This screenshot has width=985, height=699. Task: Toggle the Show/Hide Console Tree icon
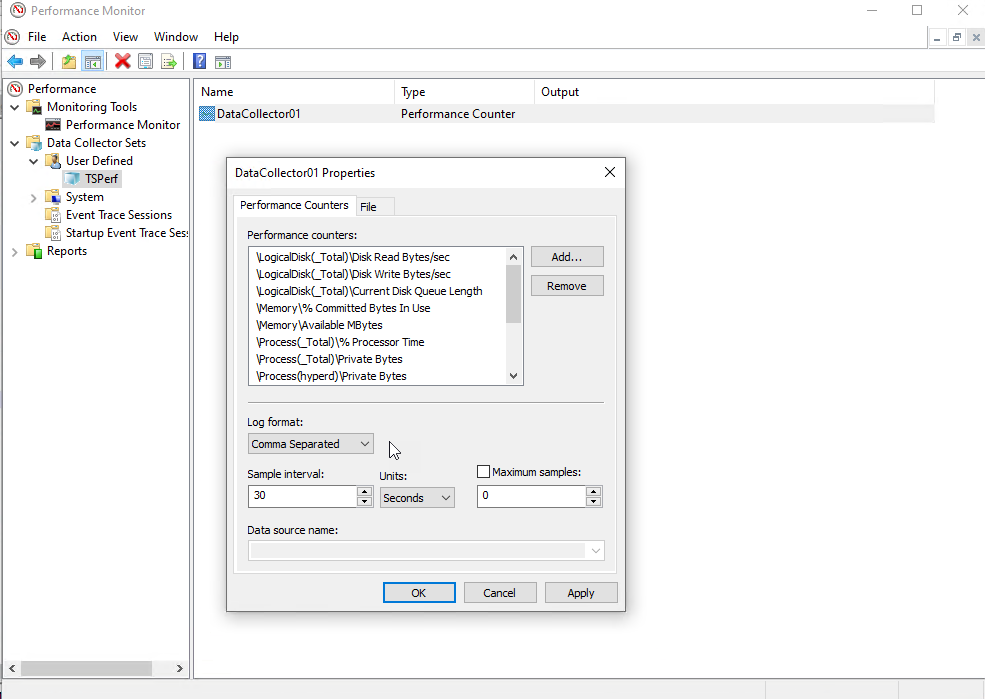click(x=93, y=61)
